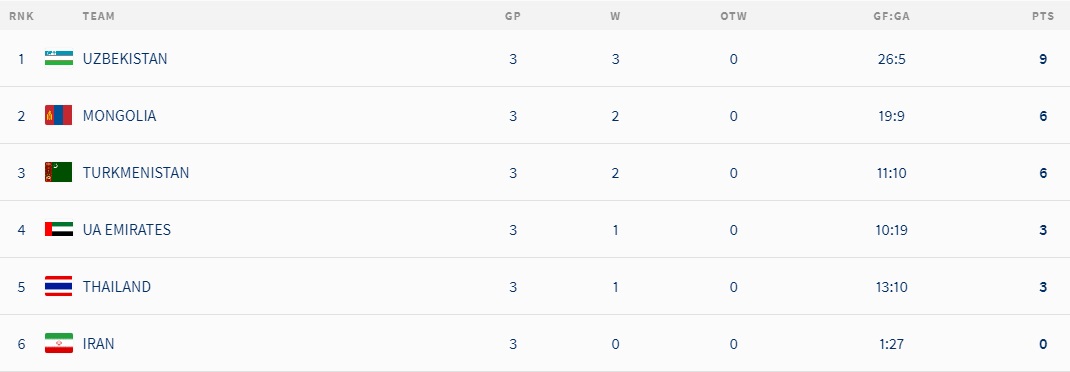The image size is (1070, 372).
Task: Click the Turkmenistan flag icon
Action: point(59,172)
